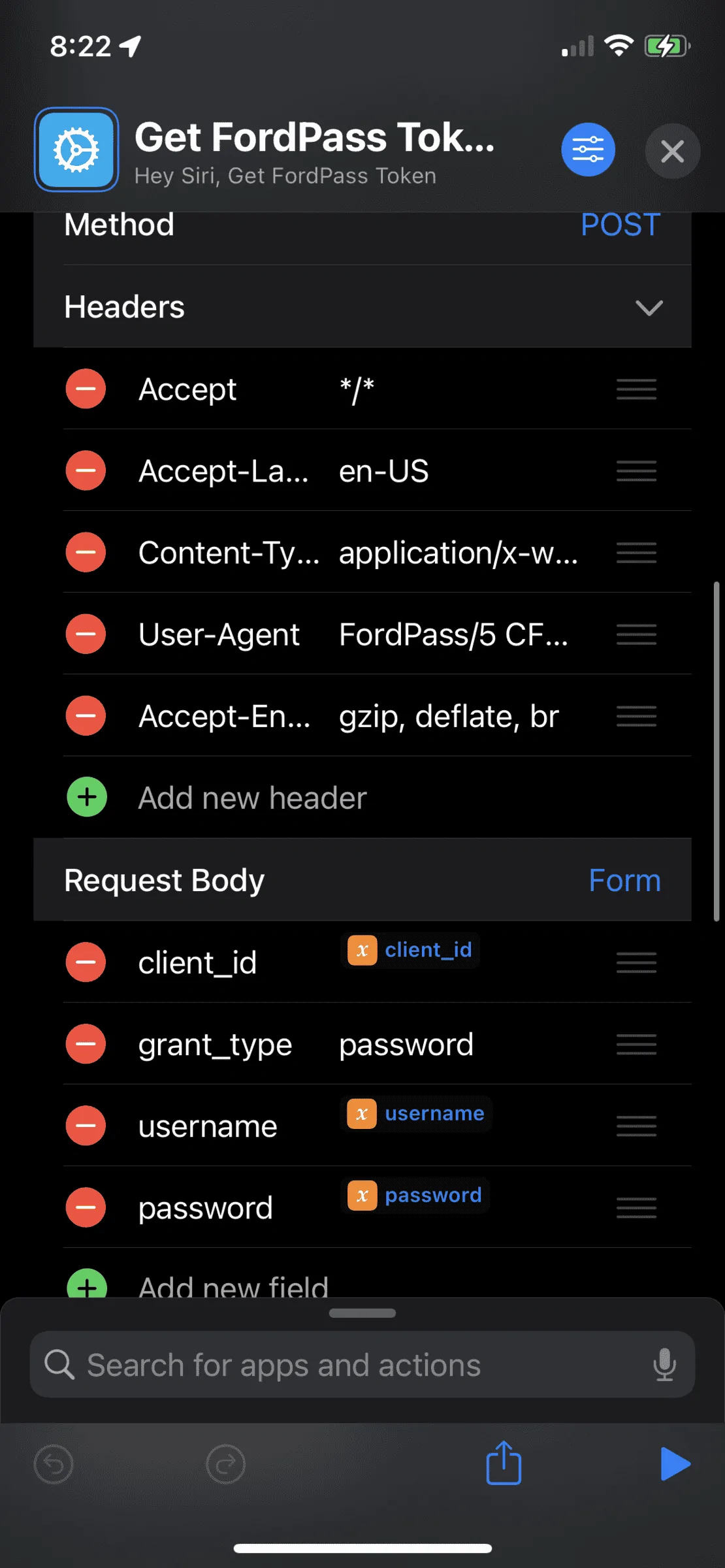Open the share sheet icon

click(x=504, y=1463)
